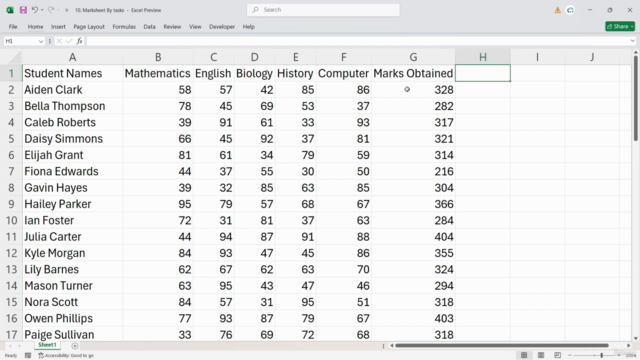Screen dimensions: 640x360
Task: Undo the last action
Action: [x=34, y=10]
